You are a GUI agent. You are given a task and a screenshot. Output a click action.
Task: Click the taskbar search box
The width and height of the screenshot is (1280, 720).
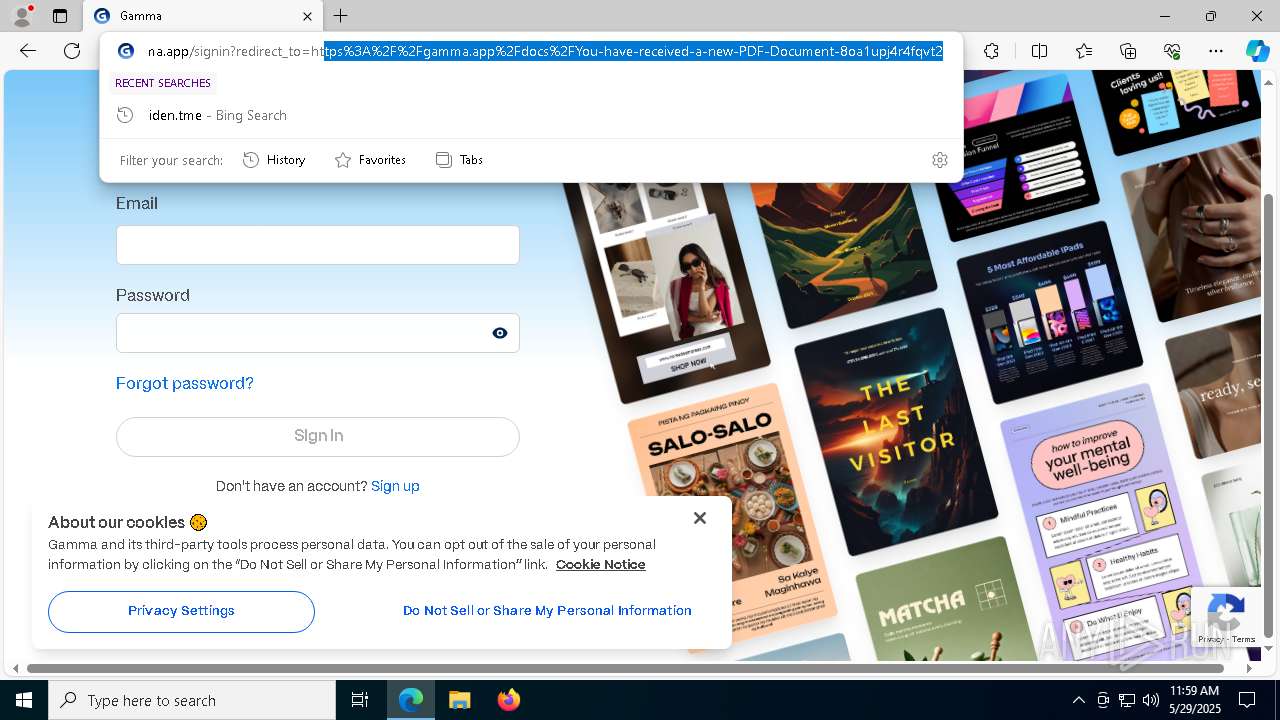click(192, 700)
